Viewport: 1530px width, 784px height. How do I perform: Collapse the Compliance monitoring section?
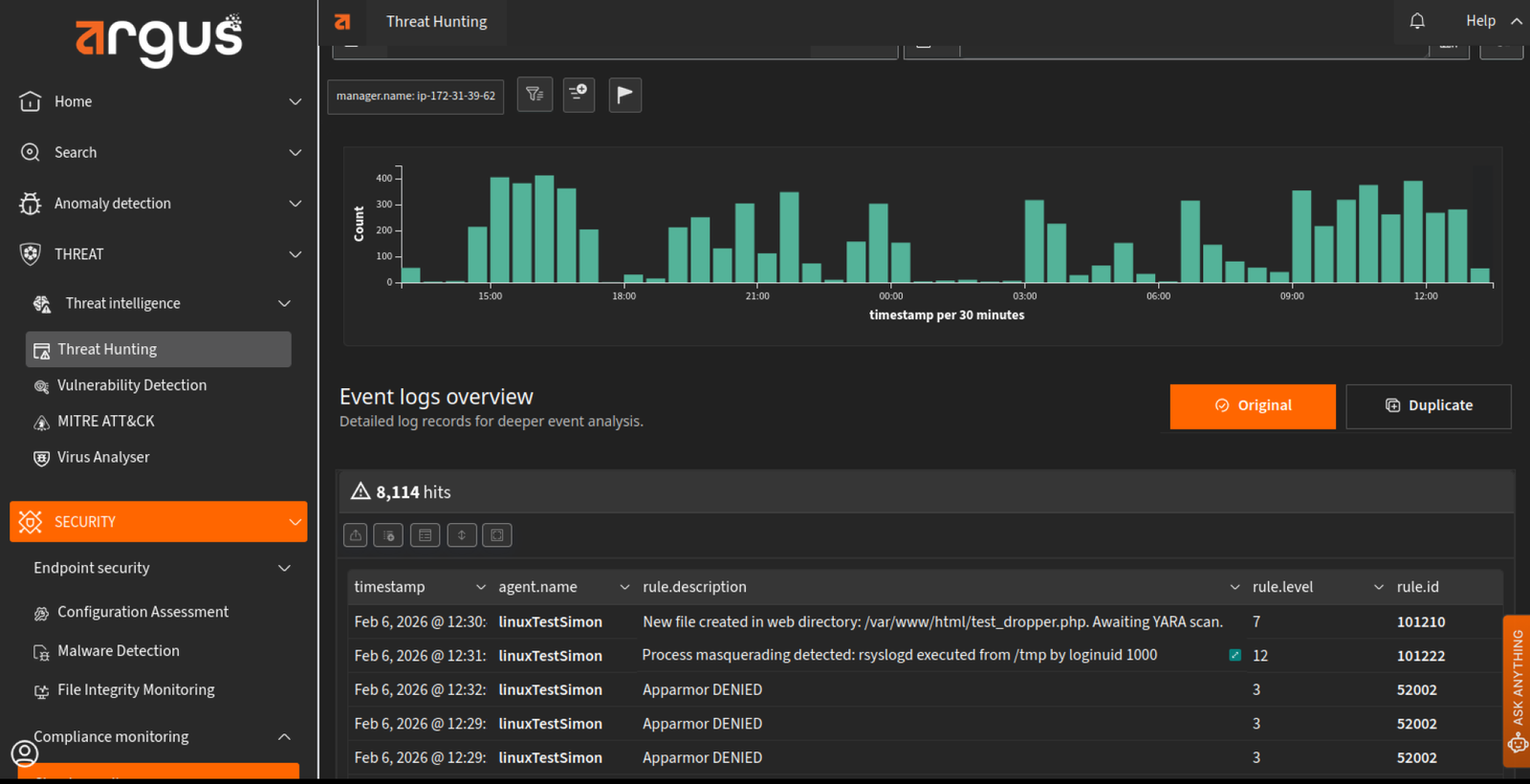click(284, 736)
